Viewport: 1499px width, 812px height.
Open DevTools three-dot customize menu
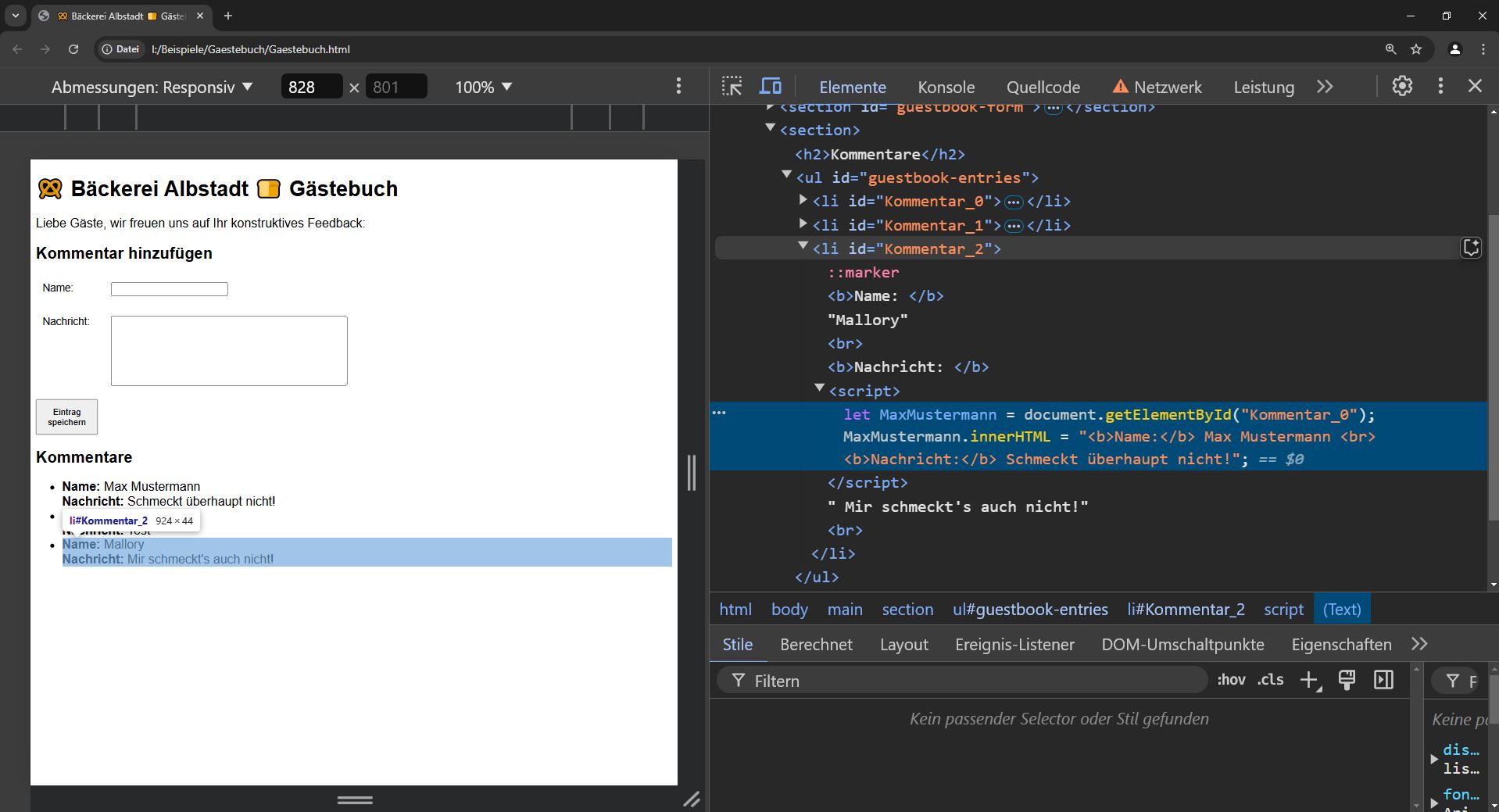click(1440, 86)
